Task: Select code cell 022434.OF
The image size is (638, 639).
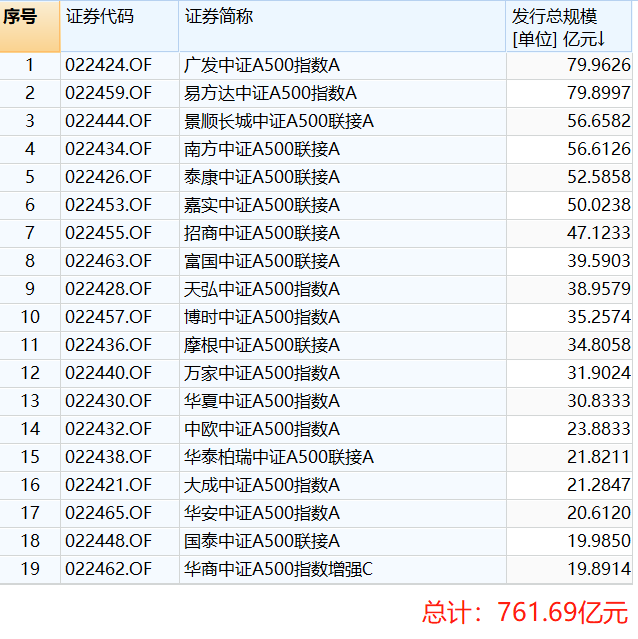Action: pyautogui.click(x=119, y=149)
